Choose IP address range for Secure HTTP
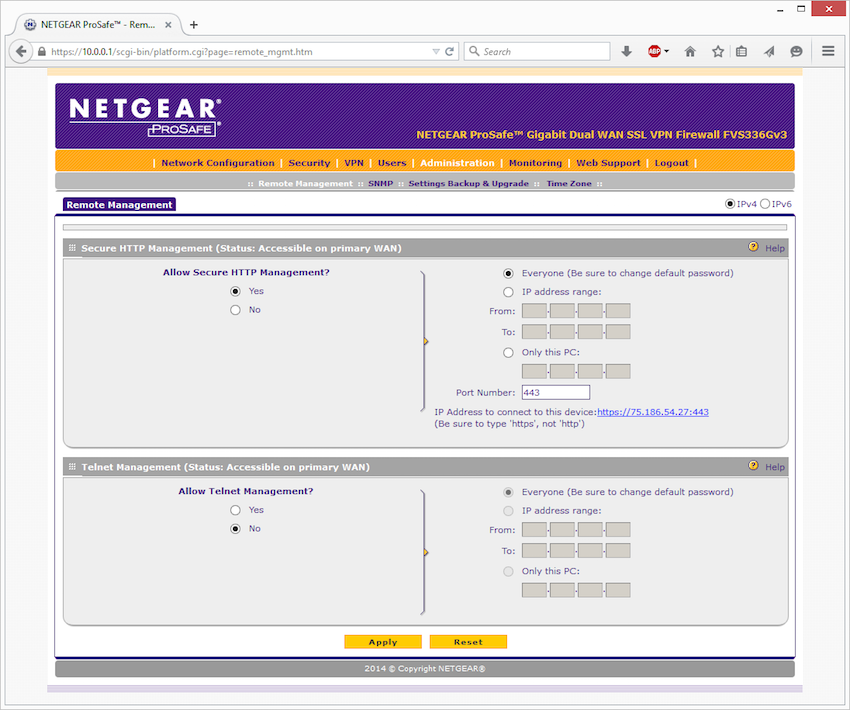Image resolution: width=850 pixels, height=710 pixels. (508, 292)
